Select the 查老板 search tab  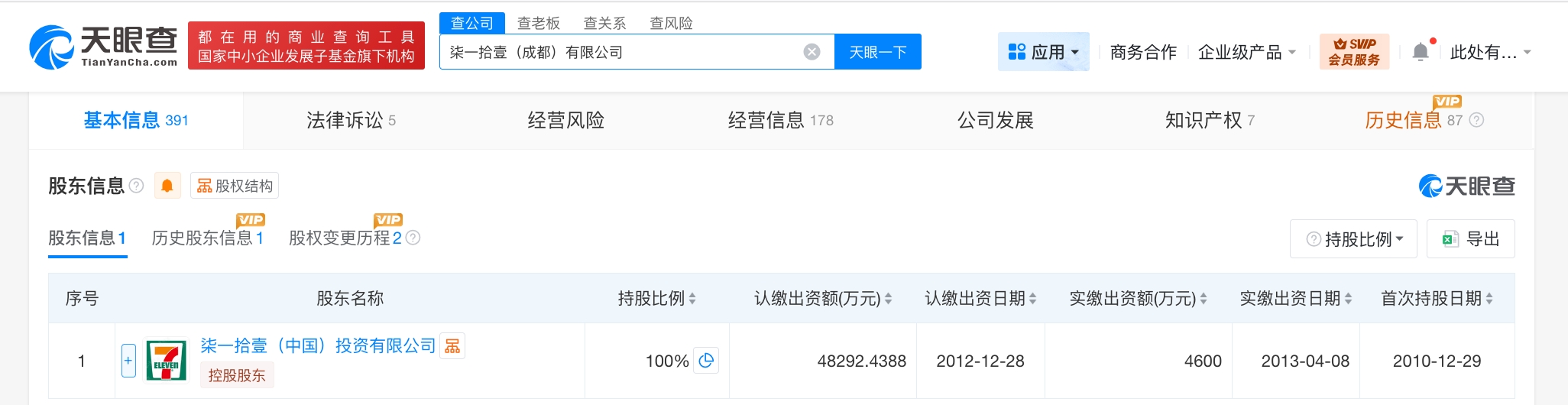(538, 23)
